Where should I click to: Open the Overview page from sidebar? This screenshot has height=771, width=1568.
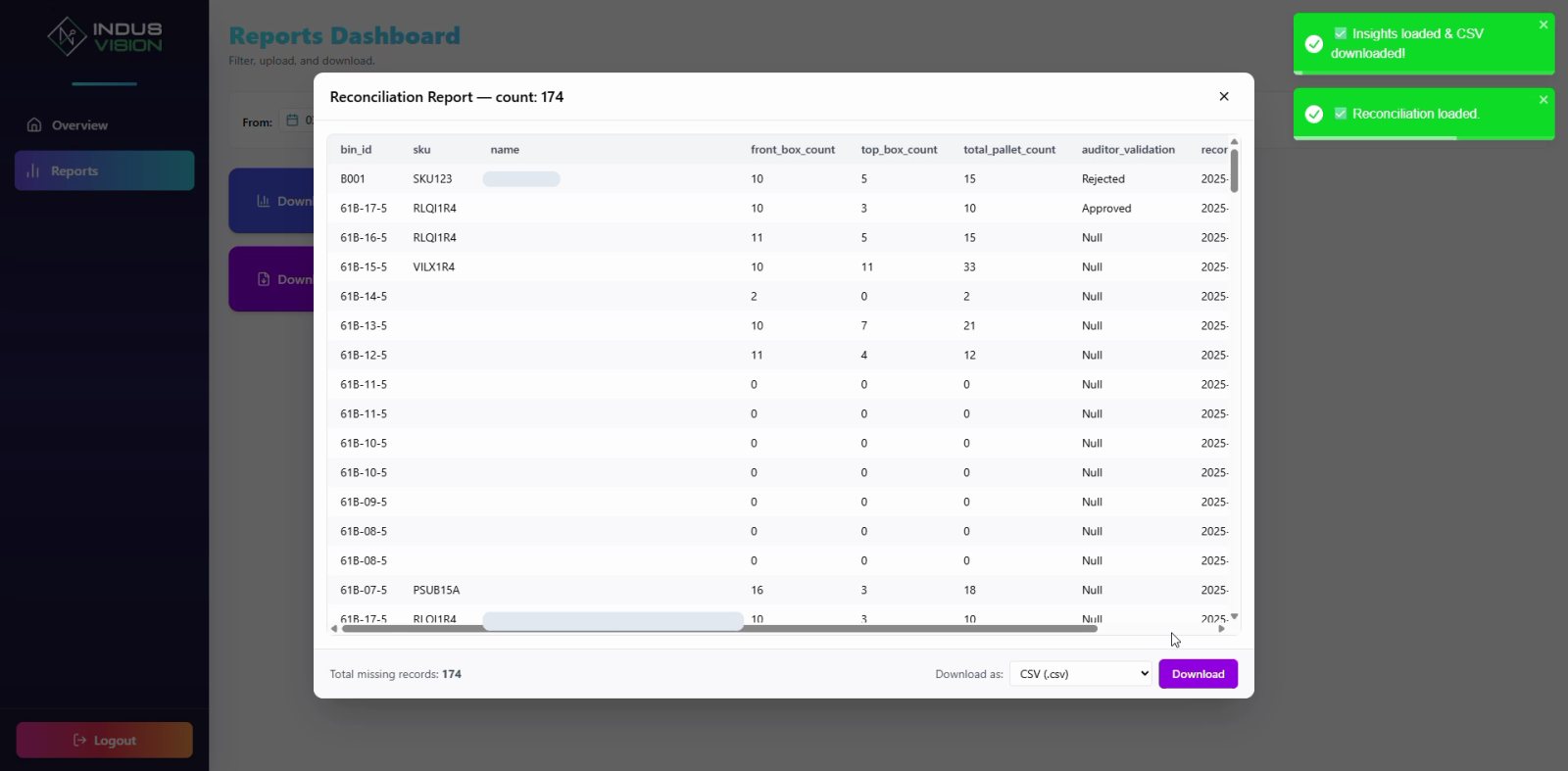coord(104,124)
